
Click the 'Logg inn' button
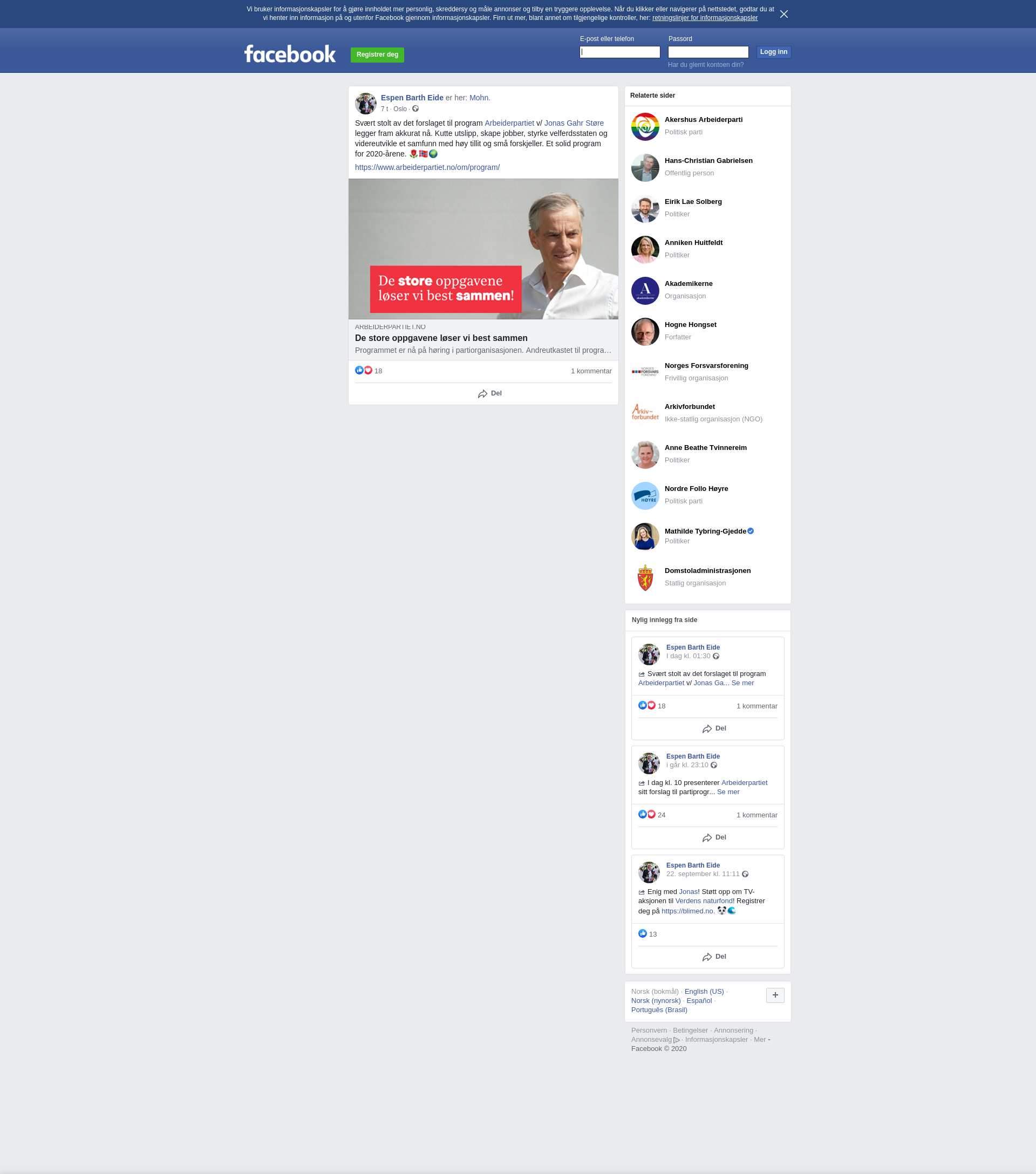(x=774, y=52)
